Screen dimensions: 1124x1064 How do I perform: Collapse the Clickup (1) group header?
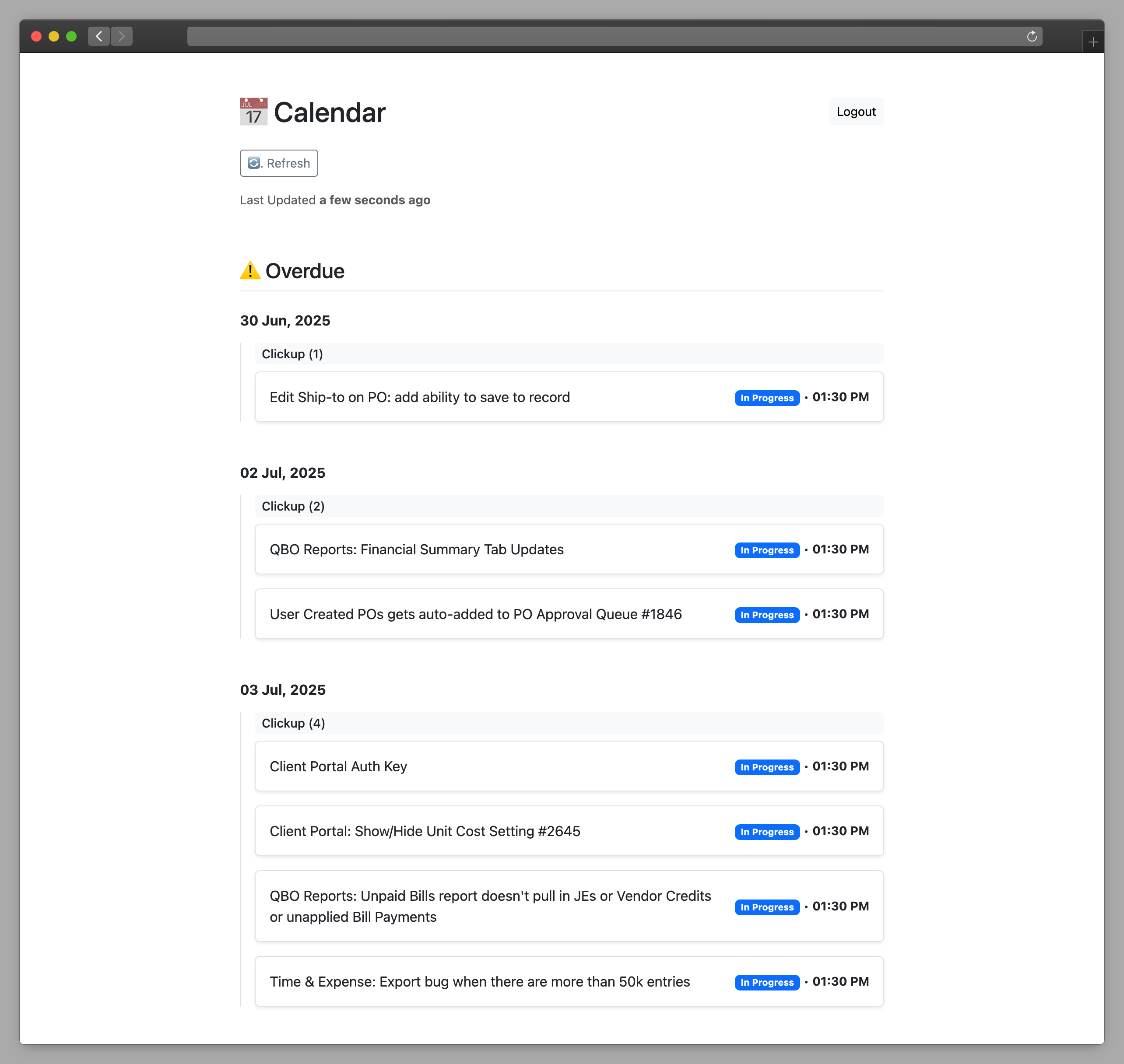[569, 354]
